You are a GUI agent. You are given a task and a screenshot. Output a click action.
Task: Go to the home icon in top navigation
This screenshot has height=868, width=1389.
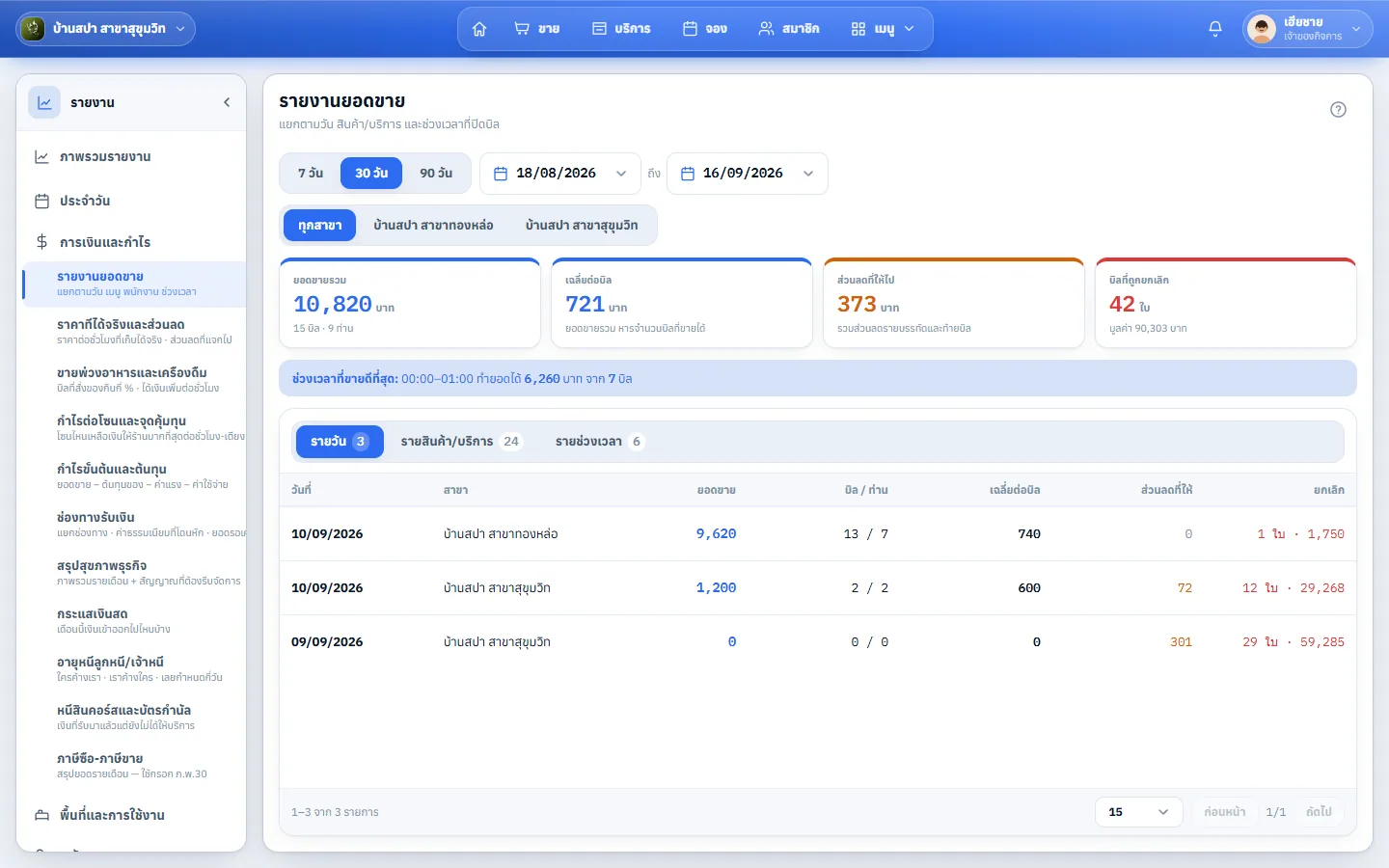pyautogui.click(x=479, y=29)
